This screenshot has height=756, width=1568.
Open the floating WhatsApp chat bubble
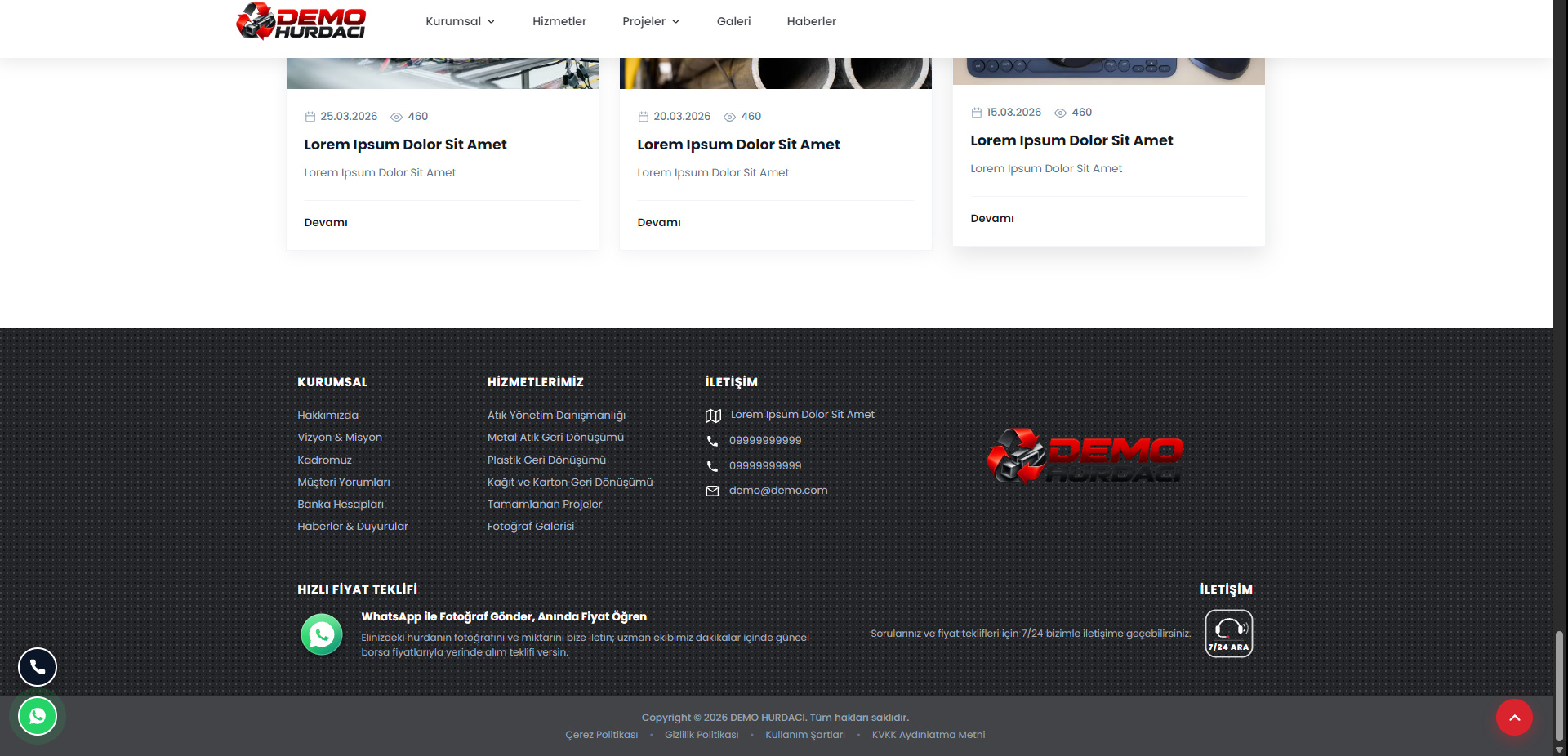38,716
